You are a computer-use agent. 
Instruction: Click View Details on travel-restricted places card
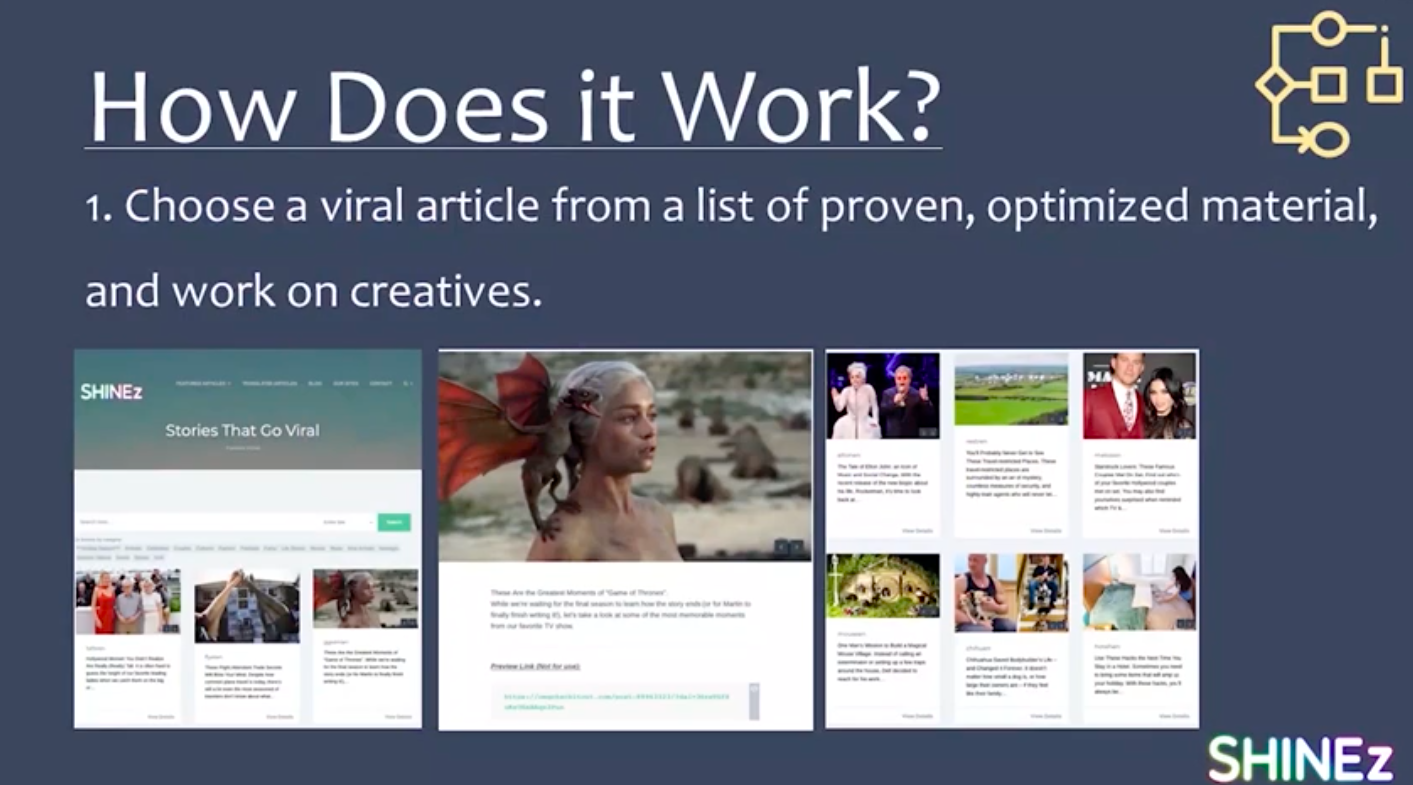pyautogui.click(x=1046, y=531)
